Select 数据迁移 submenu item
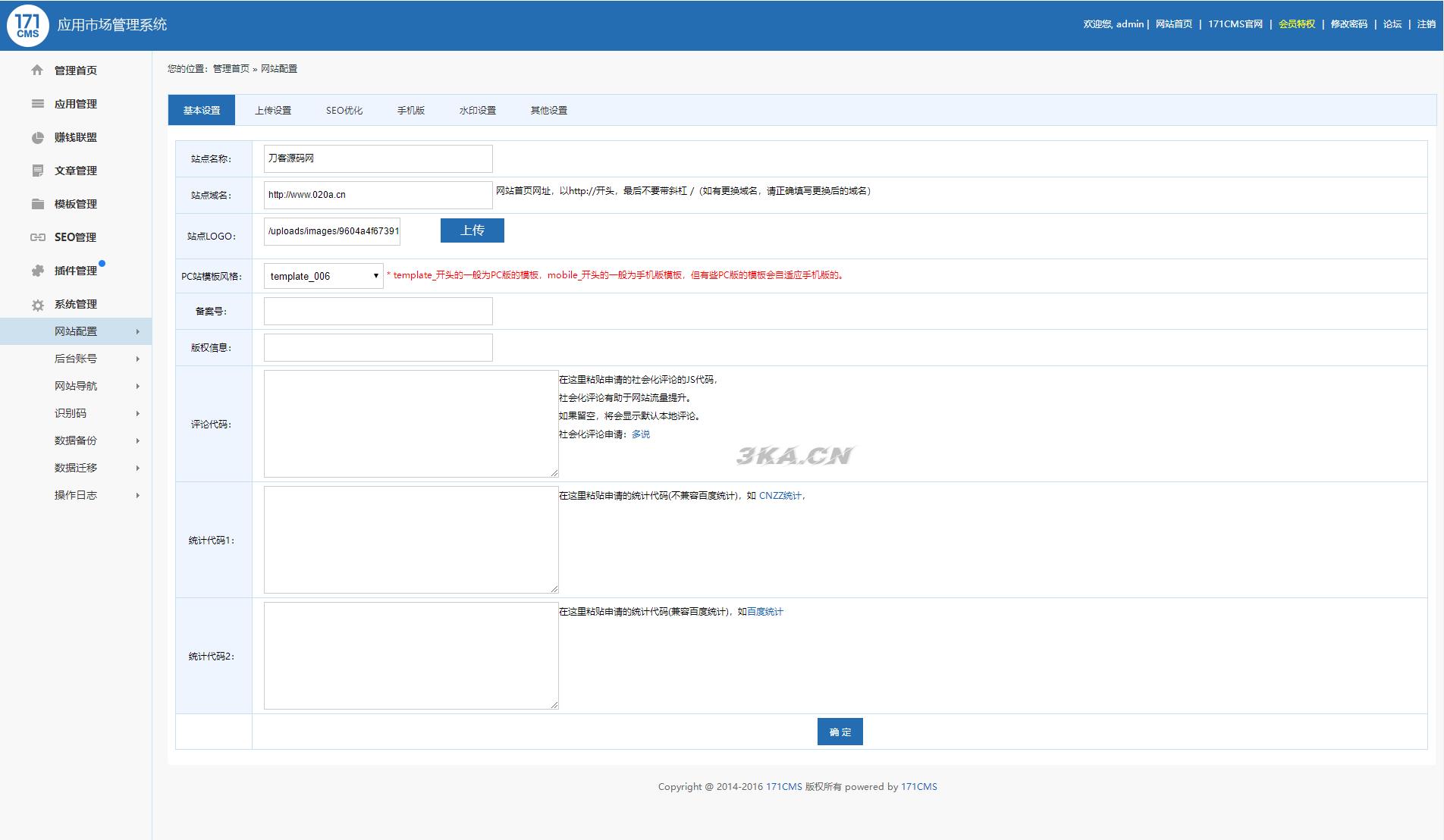Screen dimensions: 1444x840 click(x=76, y=468)
